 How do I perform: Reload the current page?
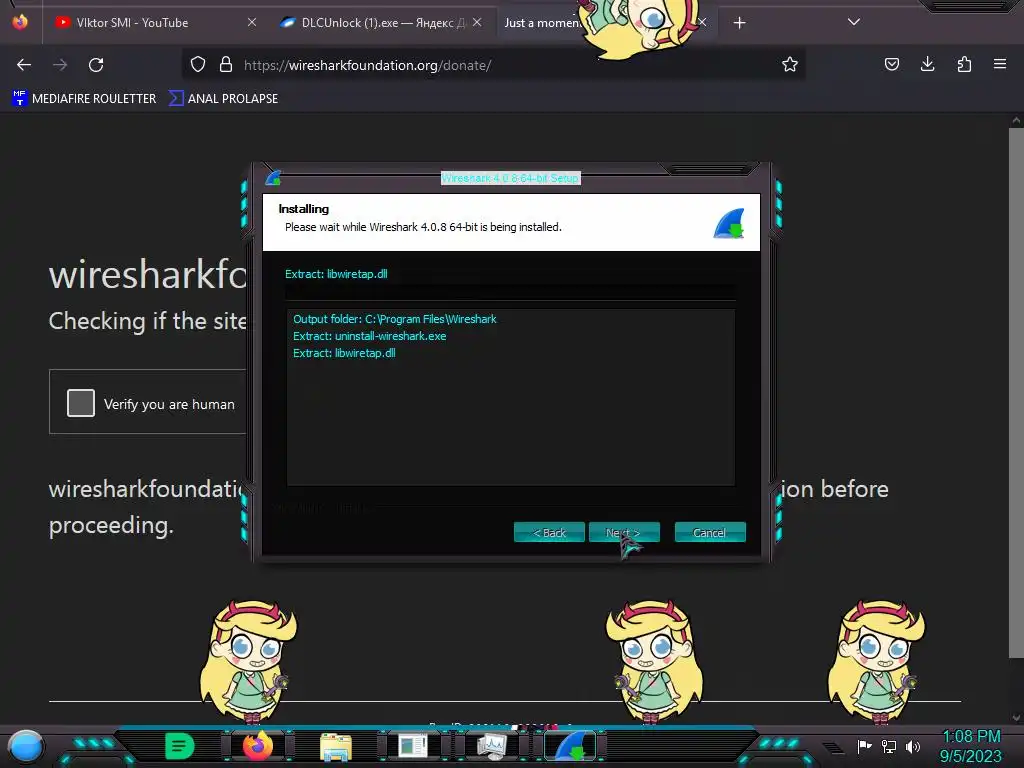tap(96, 65)
